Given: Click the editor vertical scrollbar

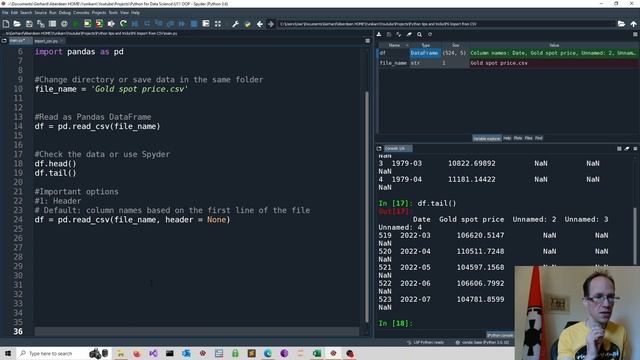Looking at the screenshot, I should pos(367,206).
